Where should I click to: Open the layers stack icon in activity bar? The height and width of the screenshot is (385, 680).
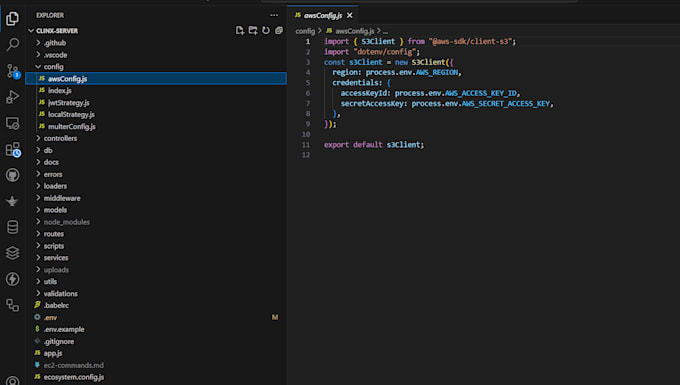[12, 253]
